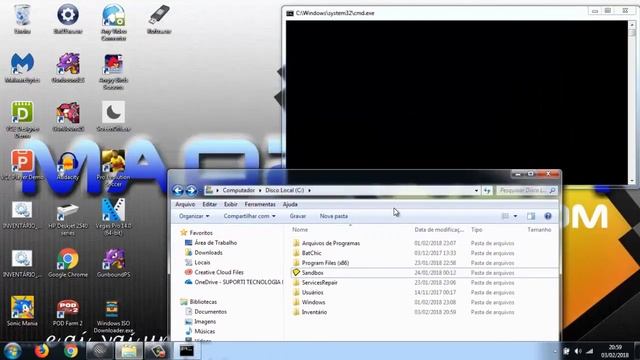Click the Nova pasta button
The height and width of the screenshot is (360, 640).
coord(333,216)
